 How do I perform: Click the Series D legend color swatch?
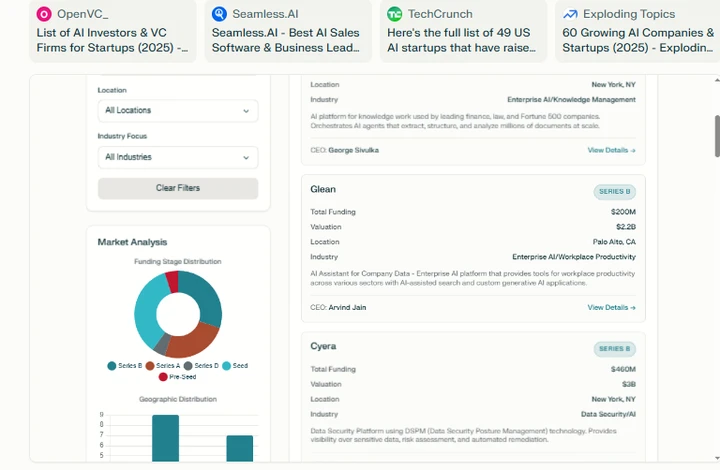coord(188,366)
